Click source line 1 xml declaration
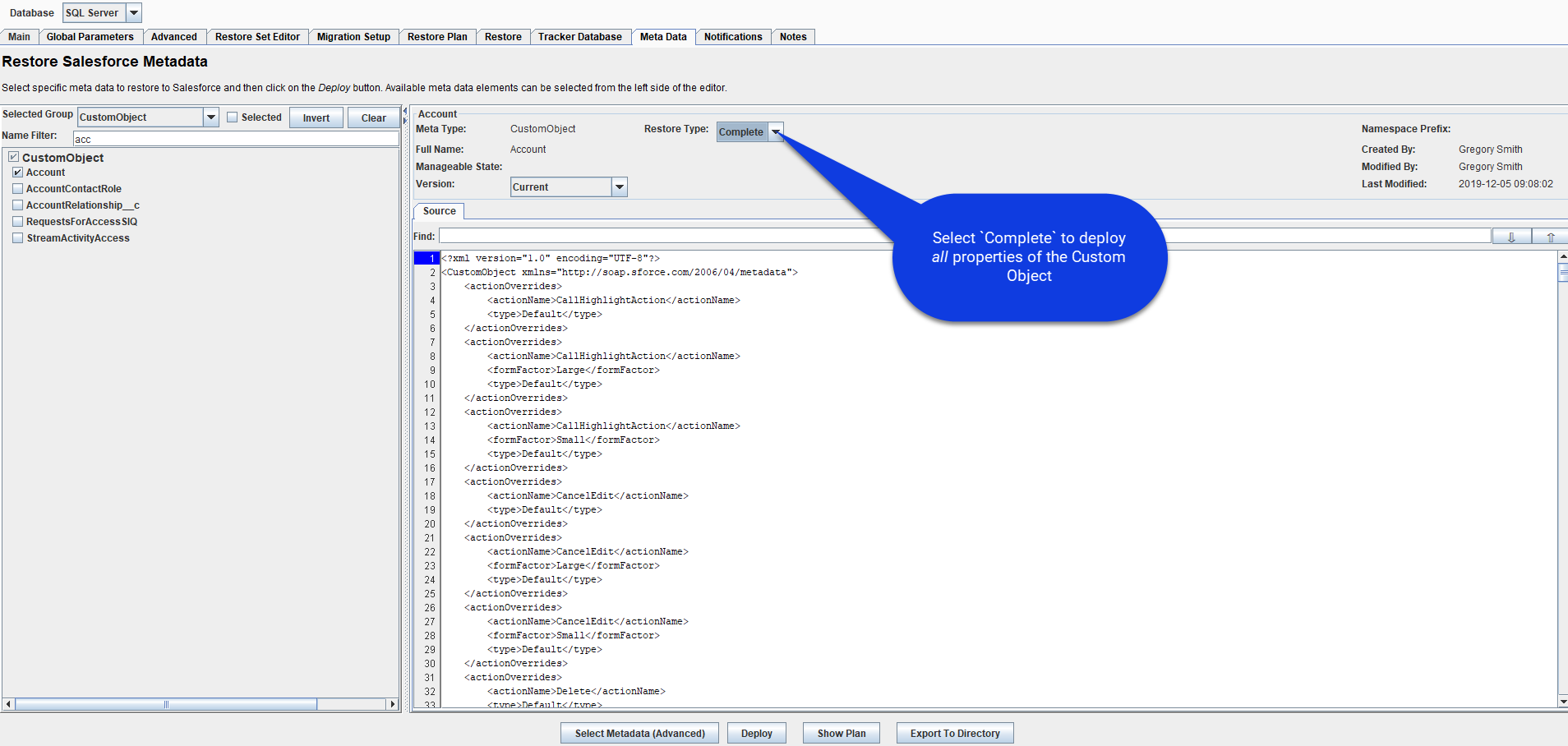The width and height of the screenshot is (1568, 746). 551,258
